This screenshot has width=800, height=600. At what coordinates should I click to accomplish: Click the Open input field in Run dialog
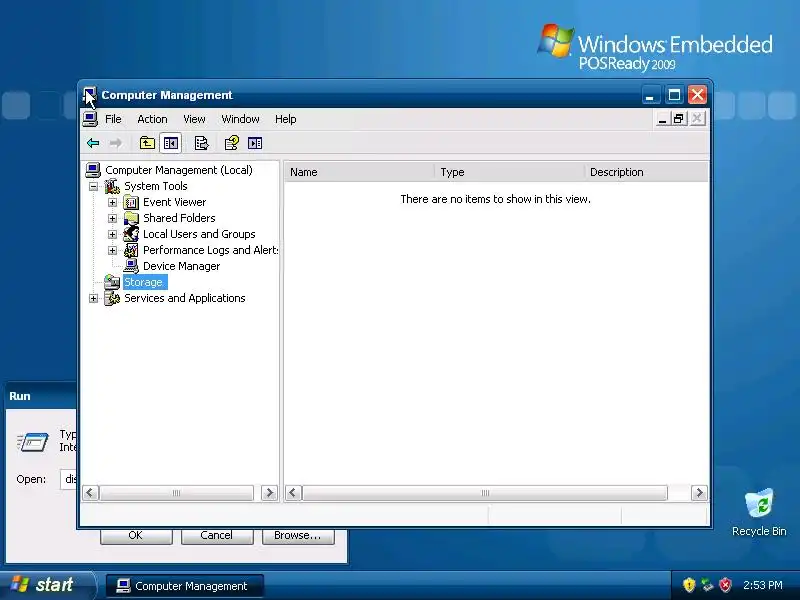click(68, 479)
